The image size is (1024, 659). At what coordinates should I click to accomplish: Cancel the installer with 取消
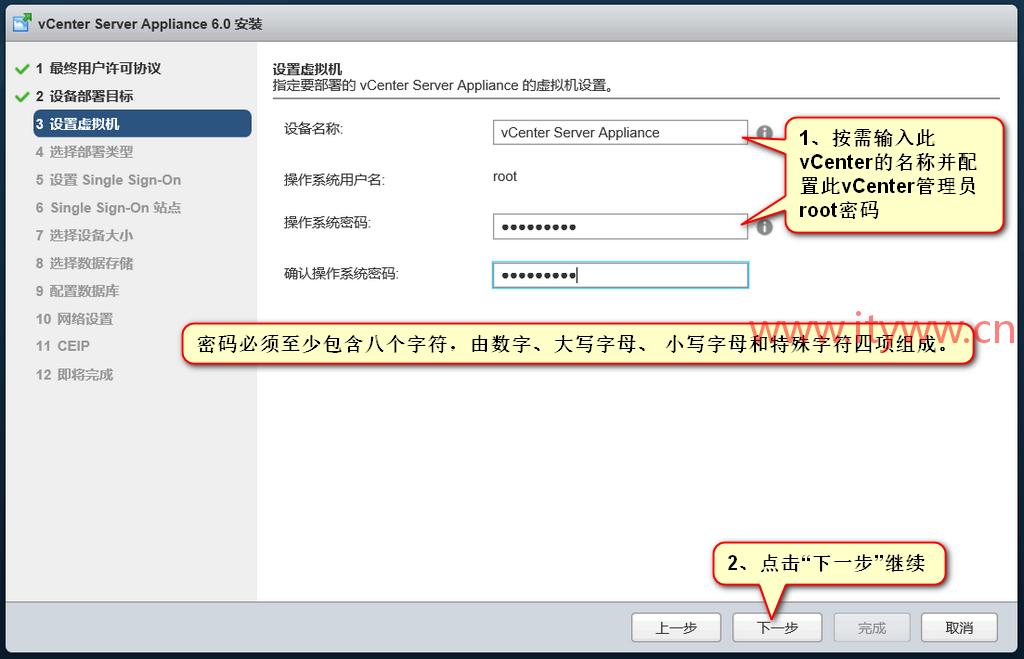tap(959, 628)
